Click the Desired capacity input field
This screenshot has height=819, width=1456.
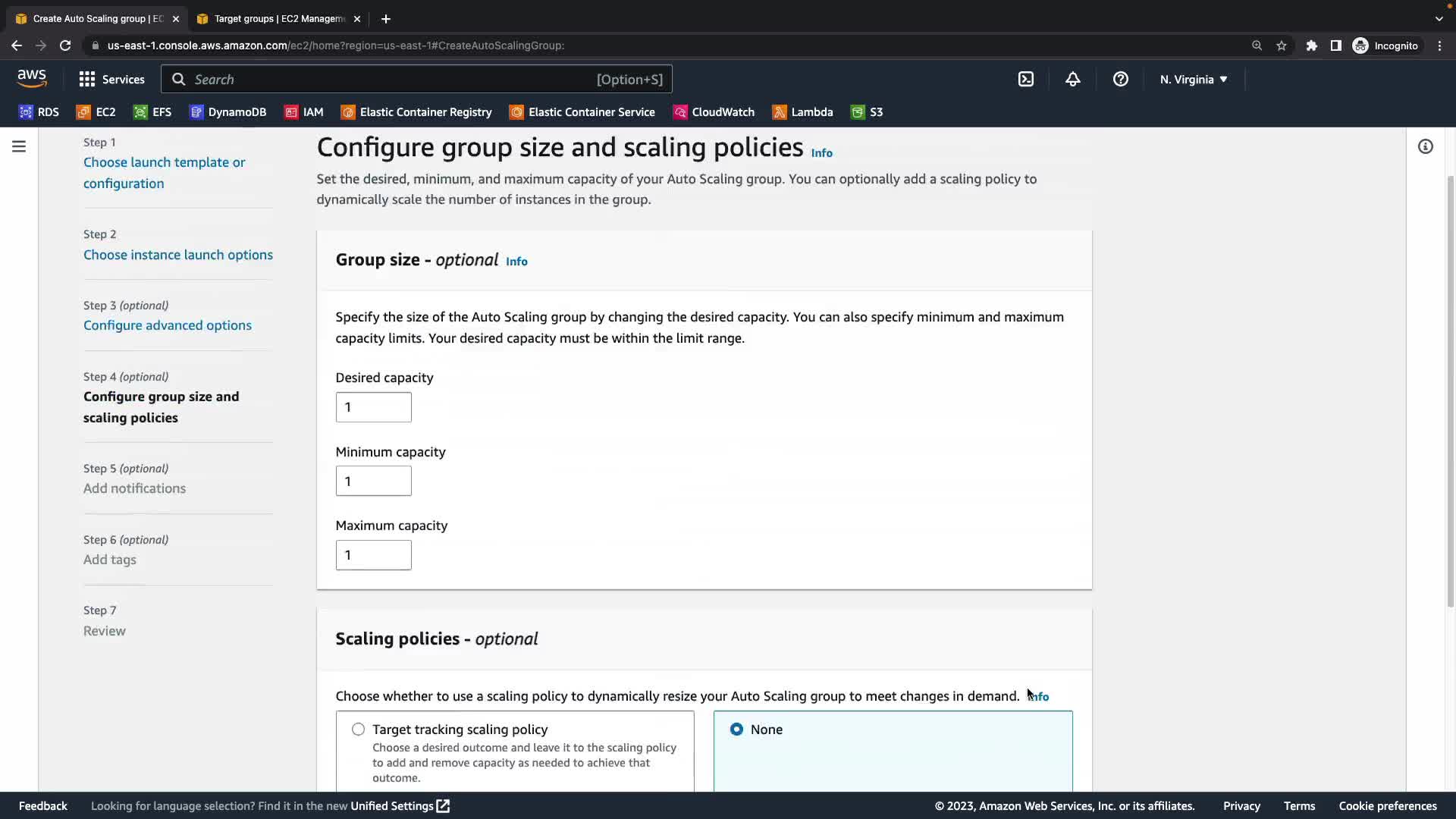[373, 407]
